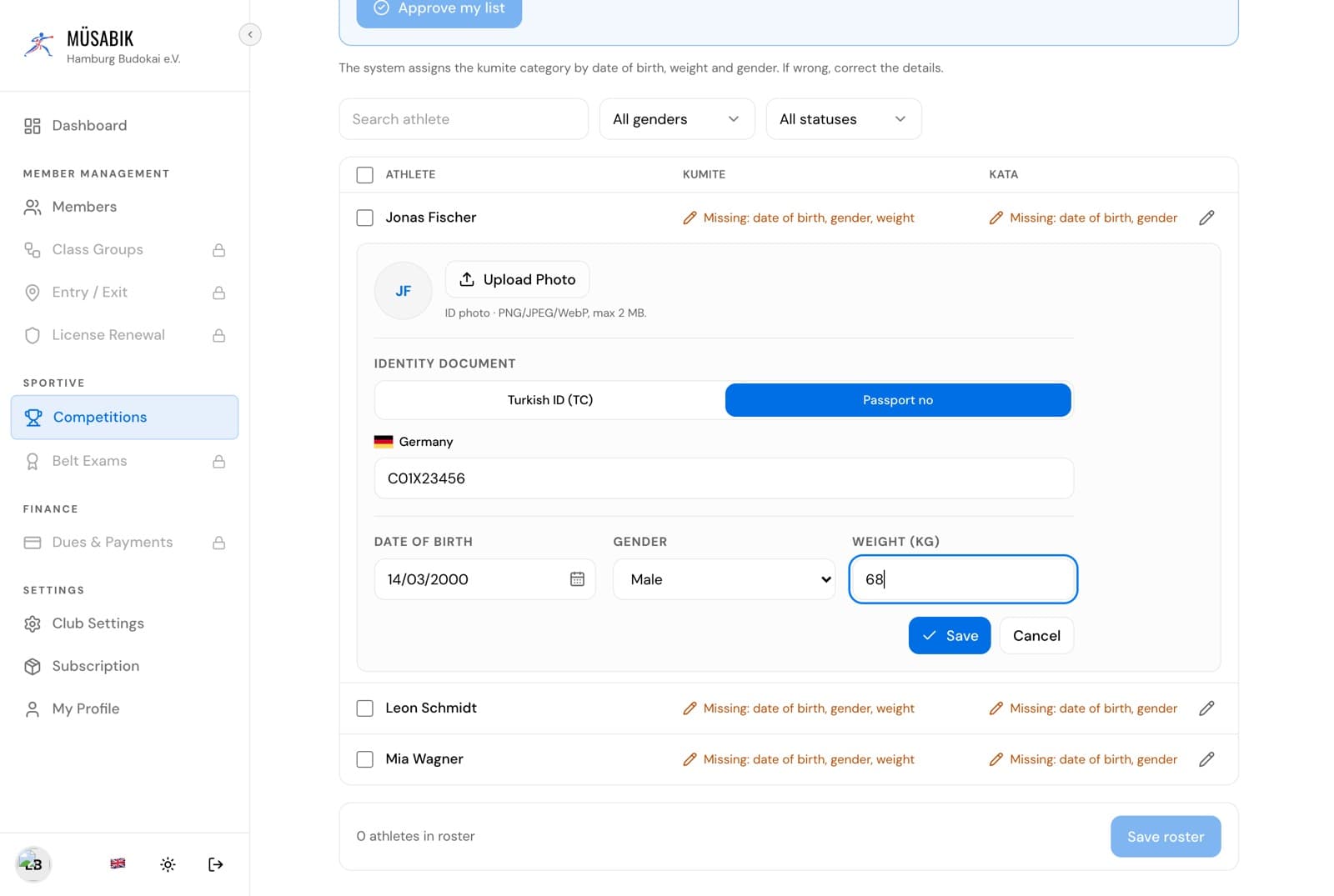The height and width of the screenshot is (896, 1334).
Task: Click the KATA column header
Action: tap(1003, 174)
